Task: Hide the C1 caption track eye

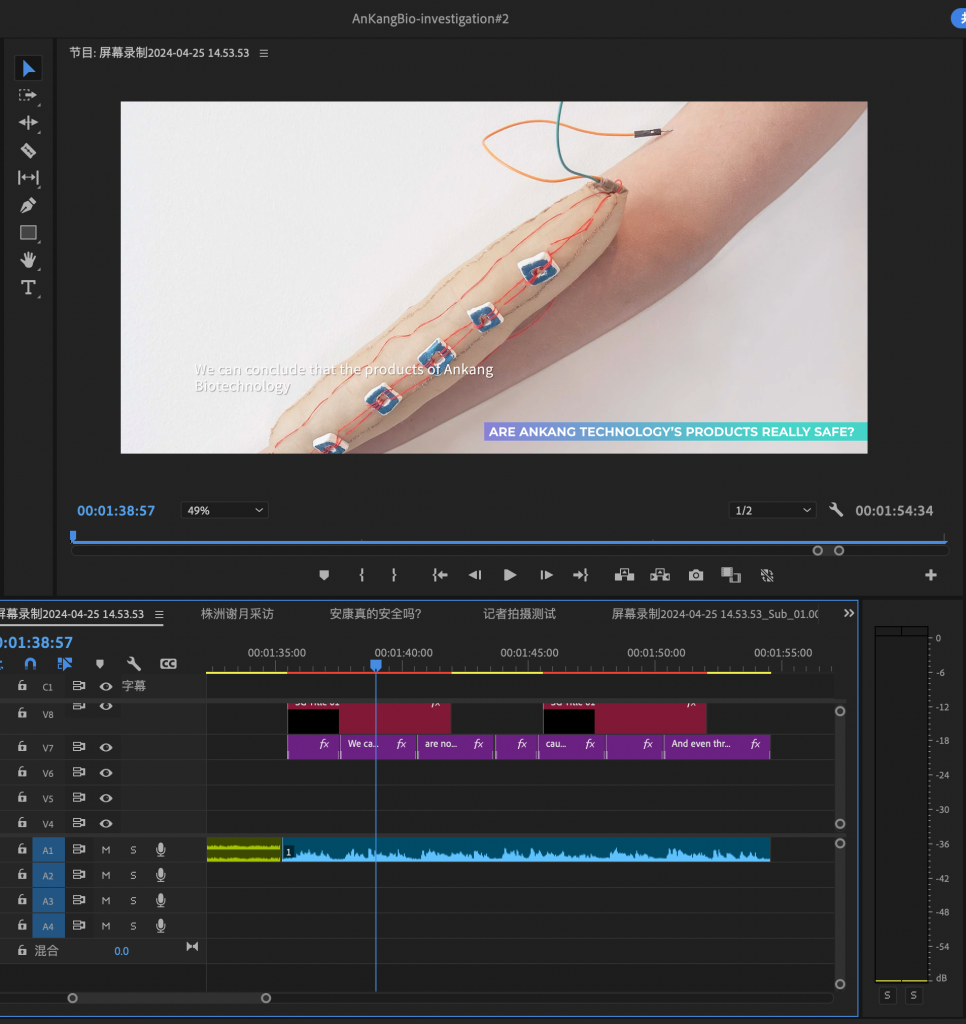Action: tap(106, 686)
